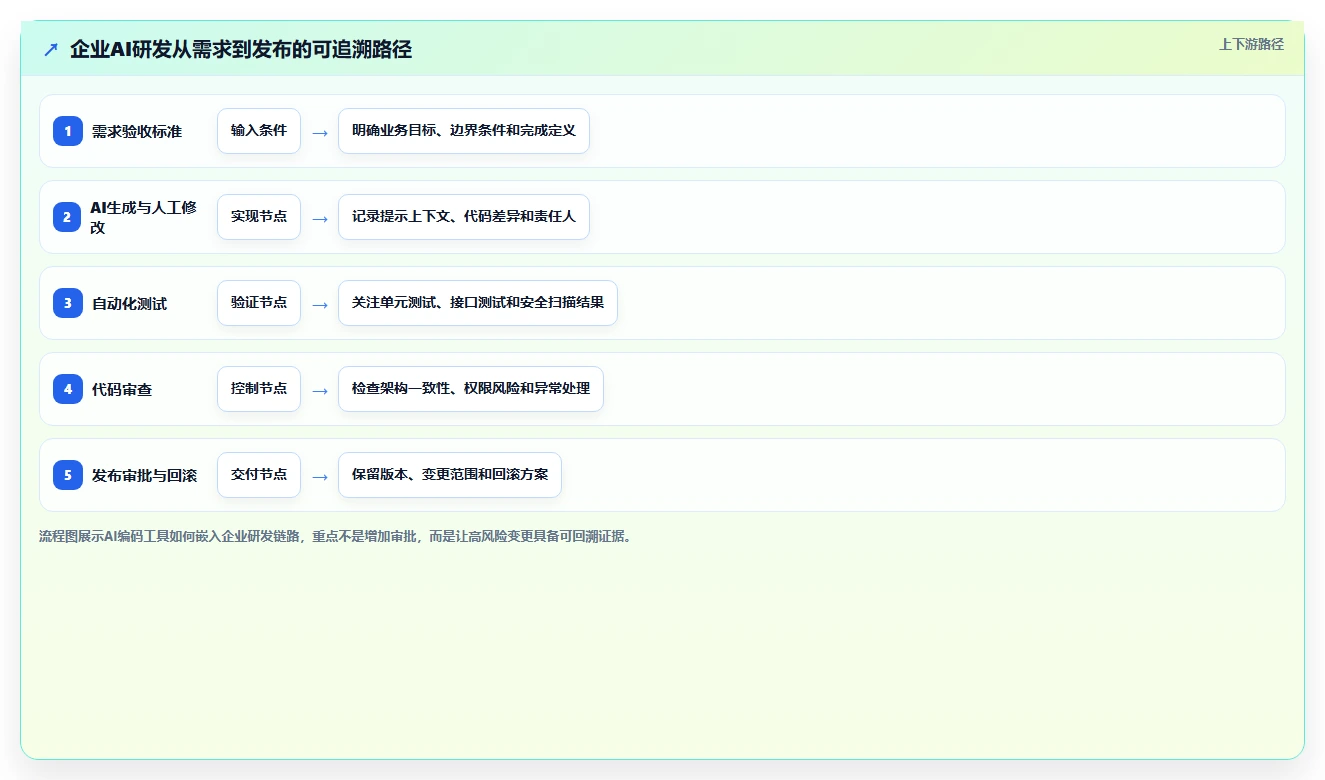The width and height of the screenshot is (1325, 780).
Task: Open the 关注单元测试、接口测试和安全扫描结果 box
Action: click(x=478, y=303)
